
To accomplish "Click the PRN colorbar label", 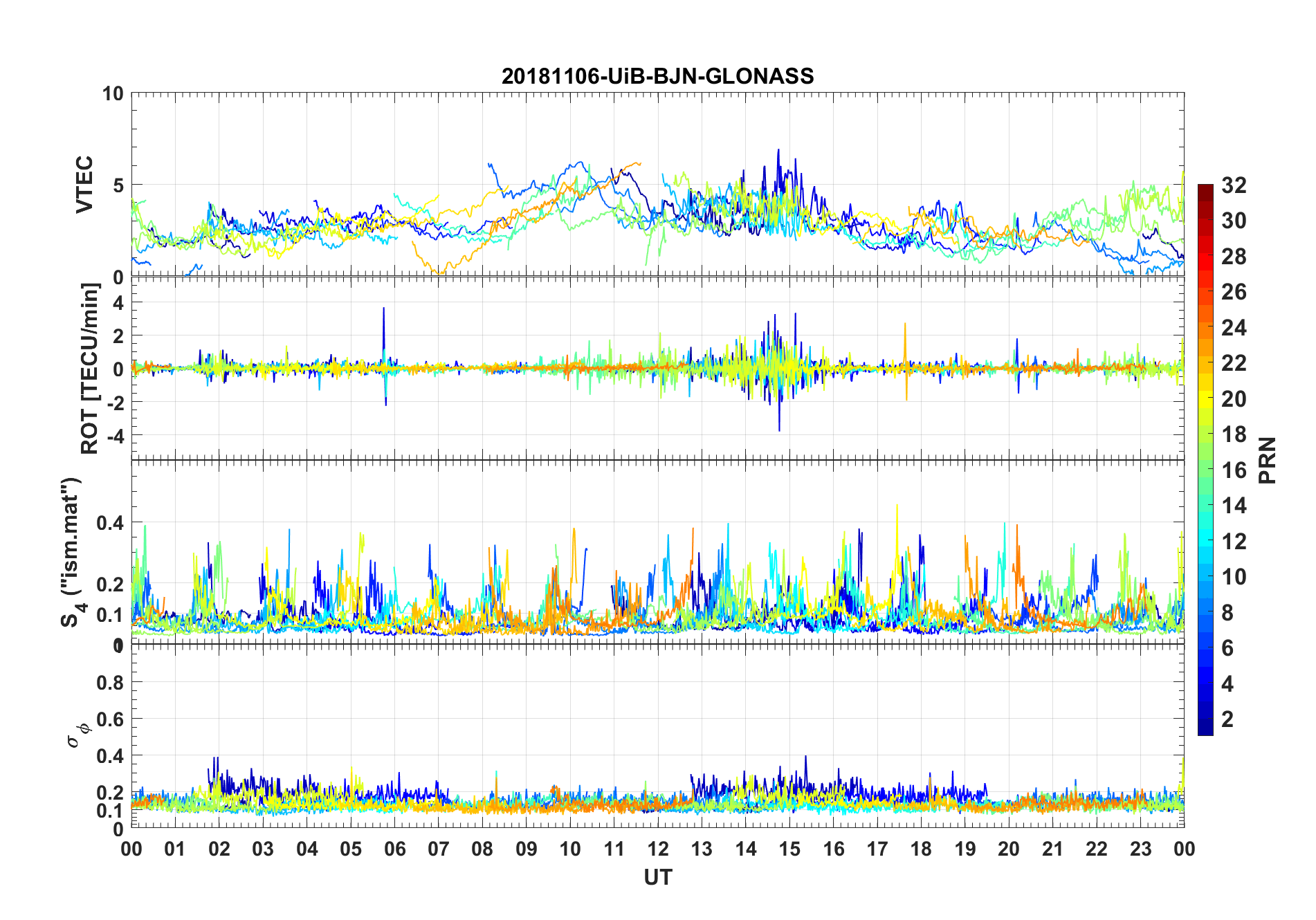I will [x=1268, y=460].
